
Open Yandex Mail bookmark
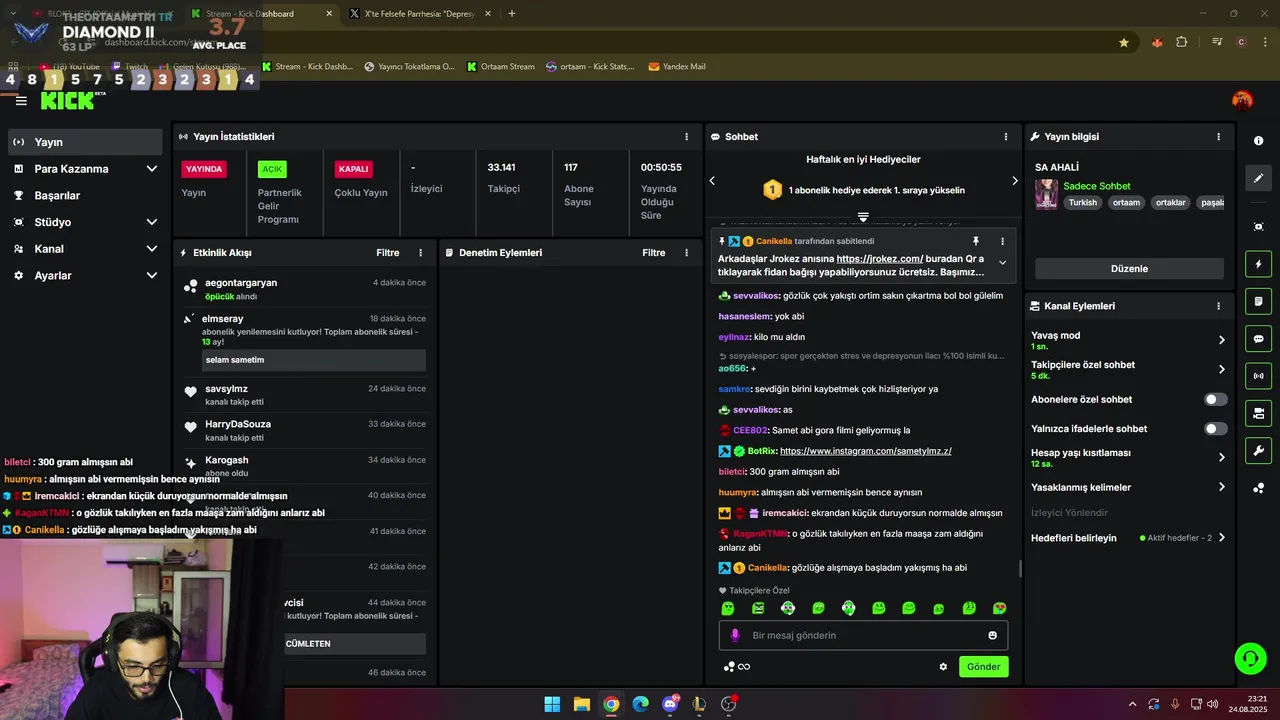click(677, 67)
